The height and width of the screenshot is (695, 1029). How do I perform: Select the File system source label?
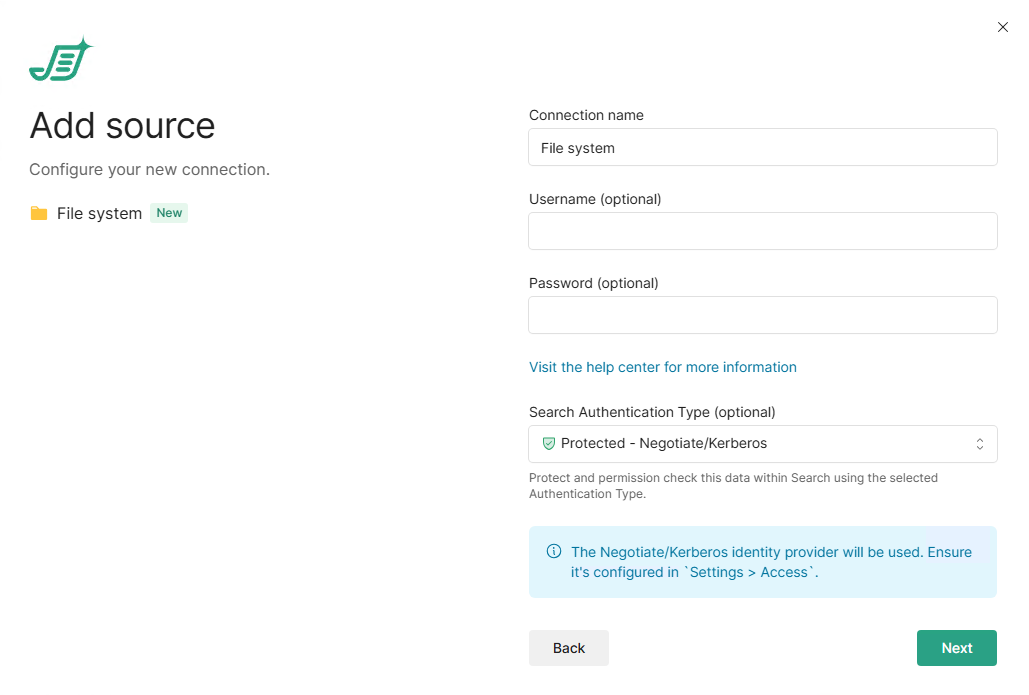[x=99, y=213]
